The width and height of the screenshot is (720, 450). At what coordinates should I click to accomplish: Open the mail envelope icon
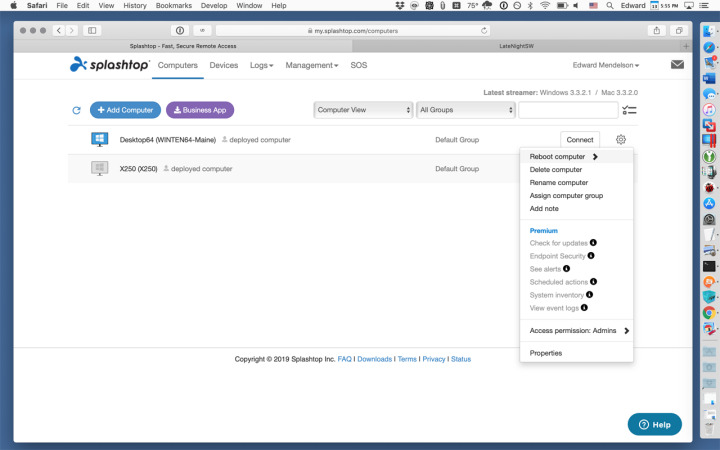(677, 65)
